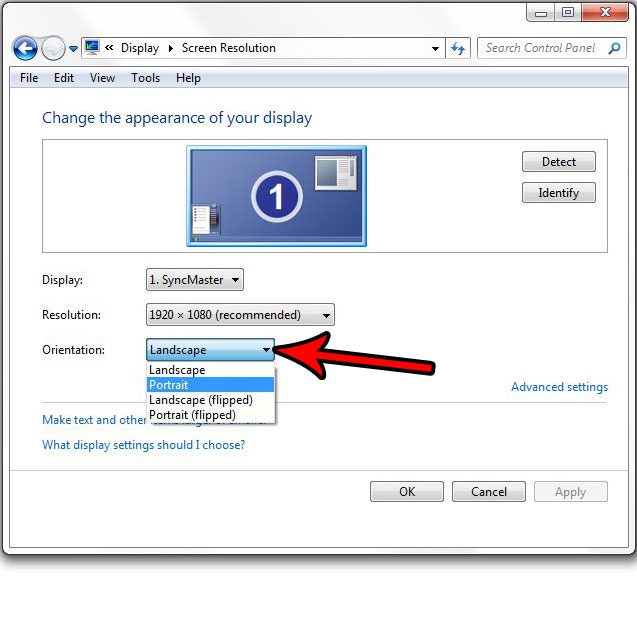Viewport: 637px width, 636px height.
Task: Choose Landscape in the orientation list
Action: 210,370
